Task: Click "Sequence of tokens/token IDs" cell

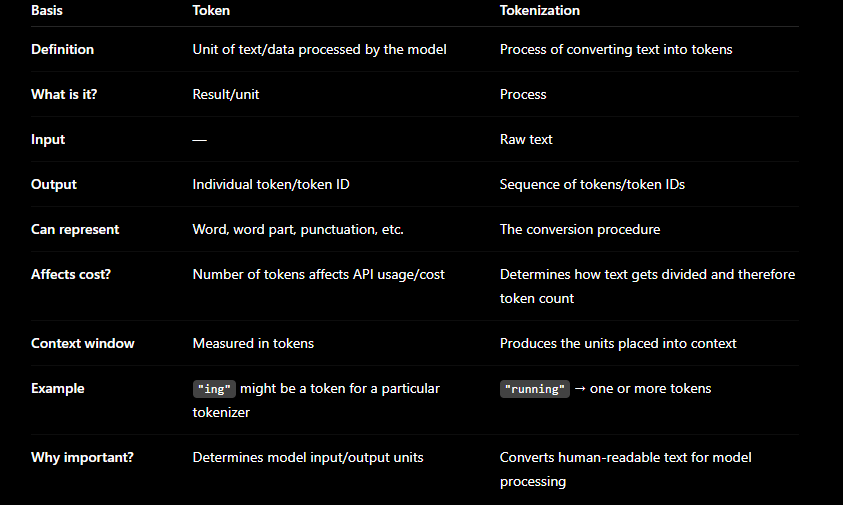Action: [592, 184]
